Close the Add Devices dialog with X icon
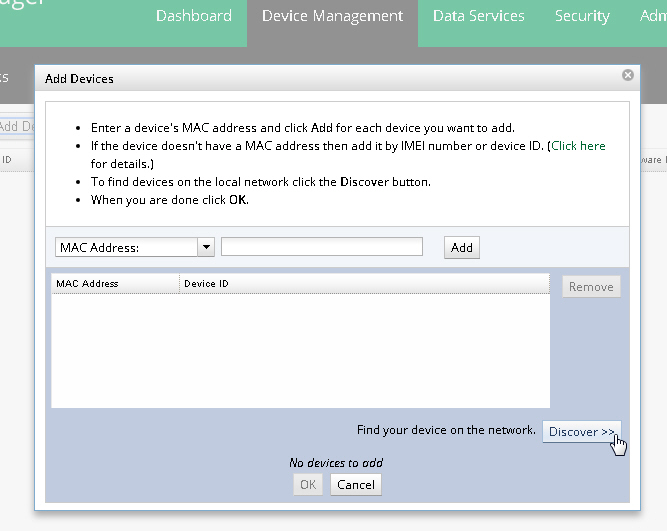This screenshot has height=531, width=667. [628, 75]
